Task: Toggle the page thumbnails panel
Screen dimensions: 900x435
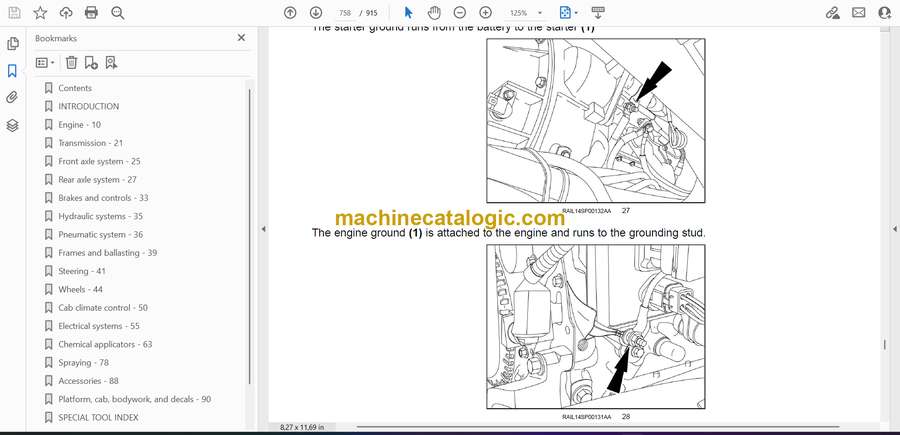Action: [x=13, y=44]
